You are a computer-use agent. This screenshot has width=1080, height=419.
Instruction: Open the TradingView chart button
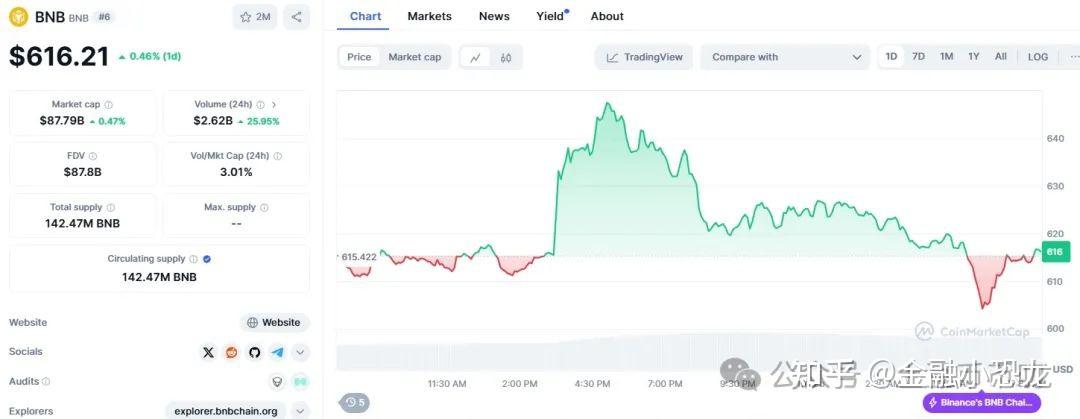645,57
